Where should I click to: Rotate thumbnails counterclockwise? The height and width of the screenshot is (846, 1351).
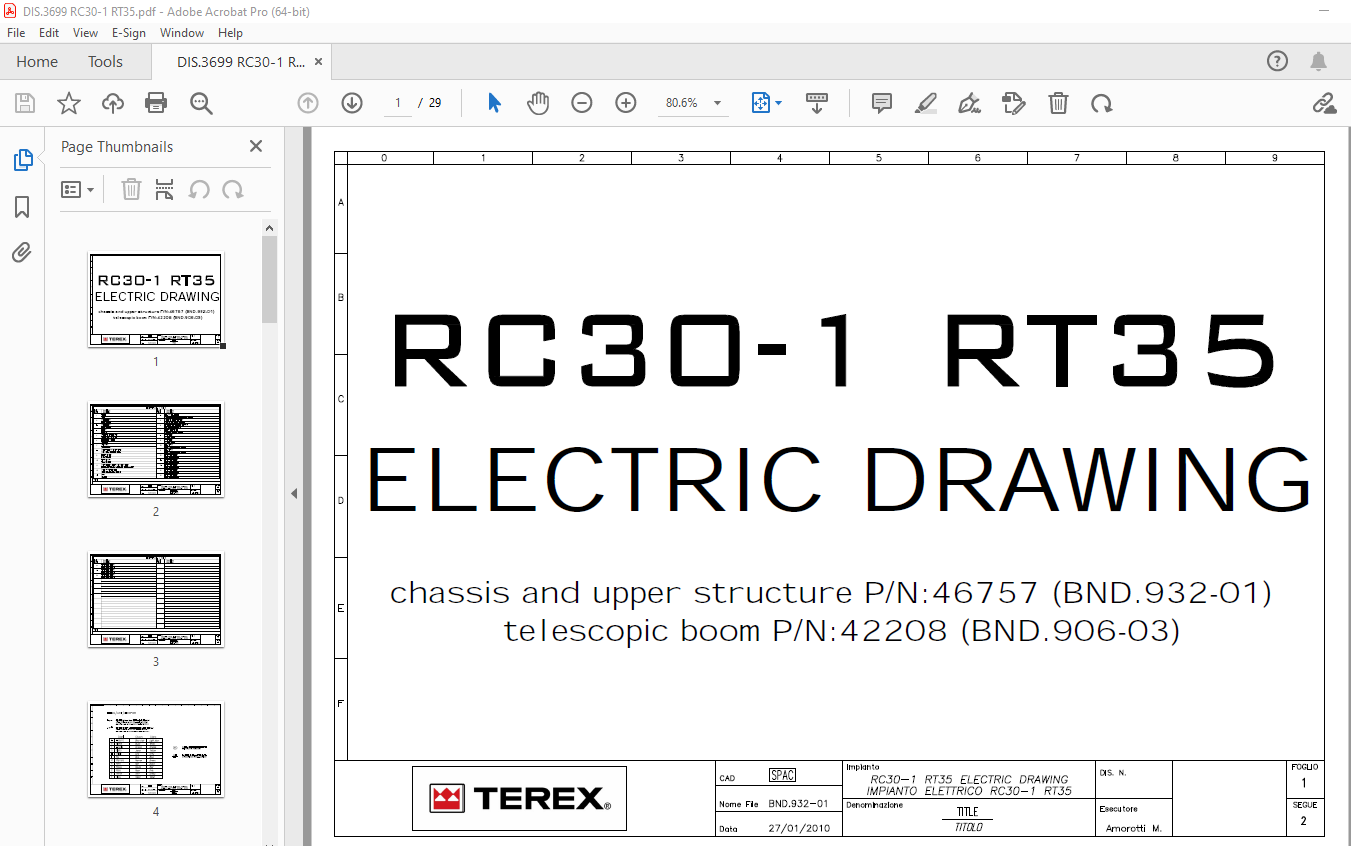[199, 189]
